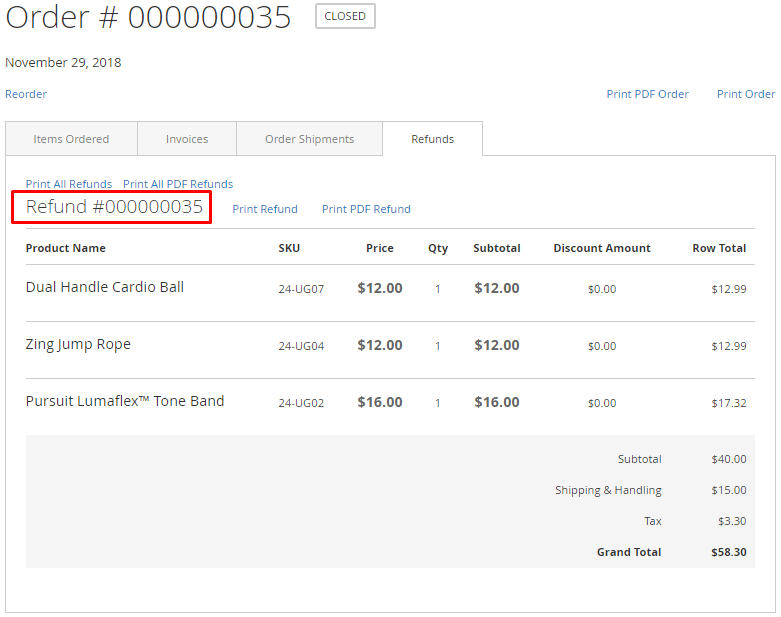Go to the Order Shipments tab
The width and height of the screenshot is (781, 617).
point(309,139)
